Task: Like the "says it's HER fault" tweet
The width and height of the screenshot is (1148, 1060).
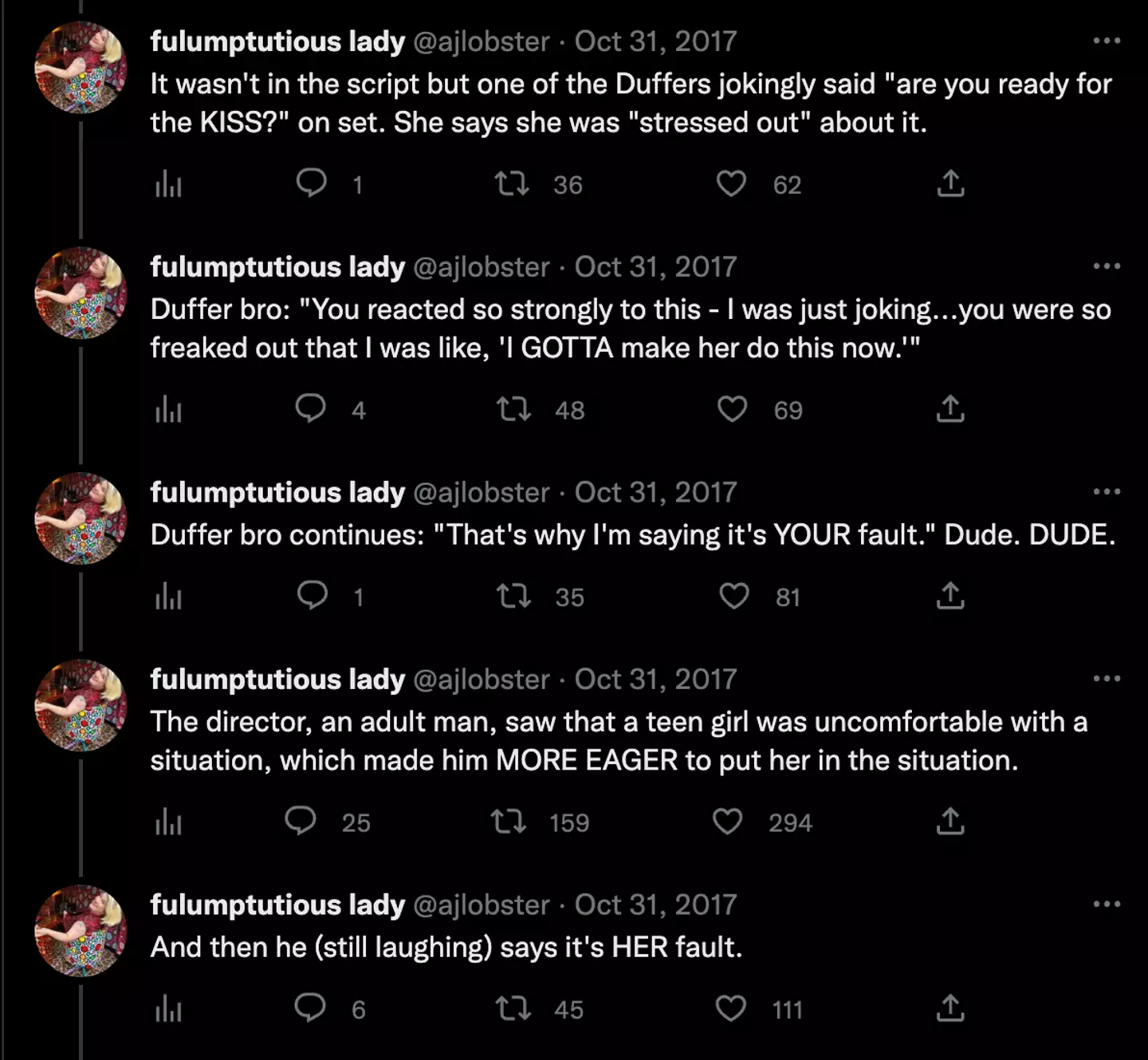Action: (730, 1008)
